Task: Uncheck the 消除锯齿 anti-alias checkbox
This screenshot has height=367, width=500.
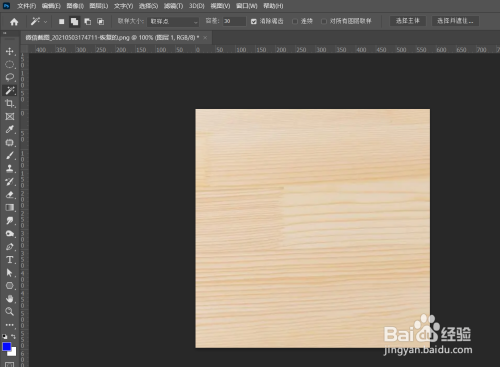Action: [254, 21]
